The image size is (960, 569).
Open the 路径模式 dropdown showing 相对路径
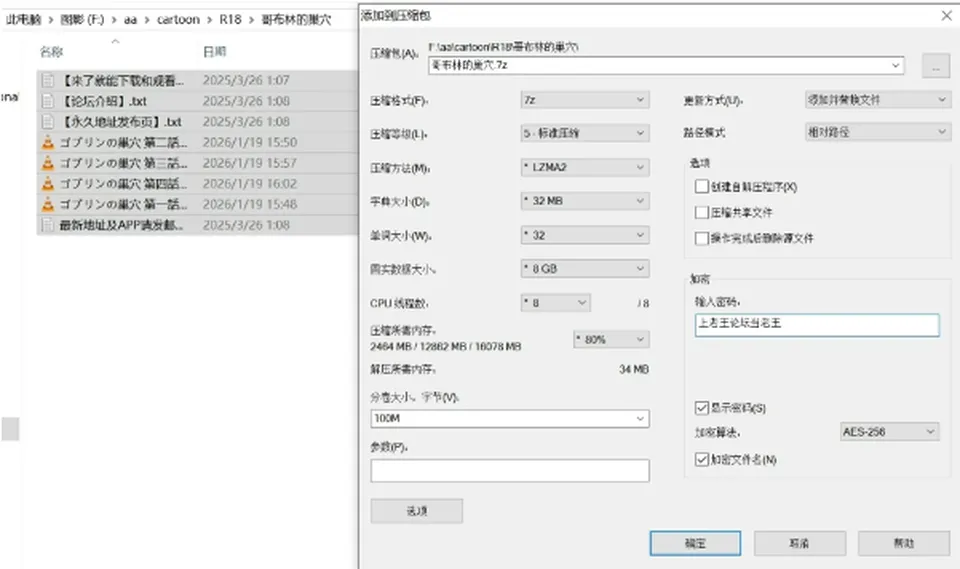(x=877, y=132)
